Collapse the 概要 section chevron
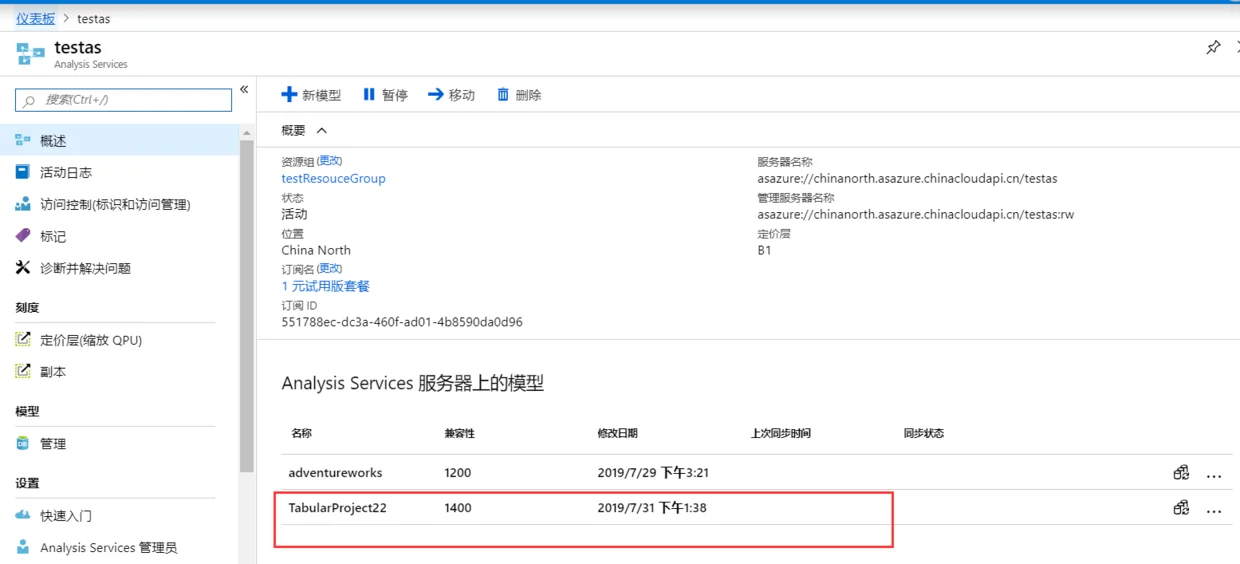Viewport: 1240px width, 564px height. 321,131
